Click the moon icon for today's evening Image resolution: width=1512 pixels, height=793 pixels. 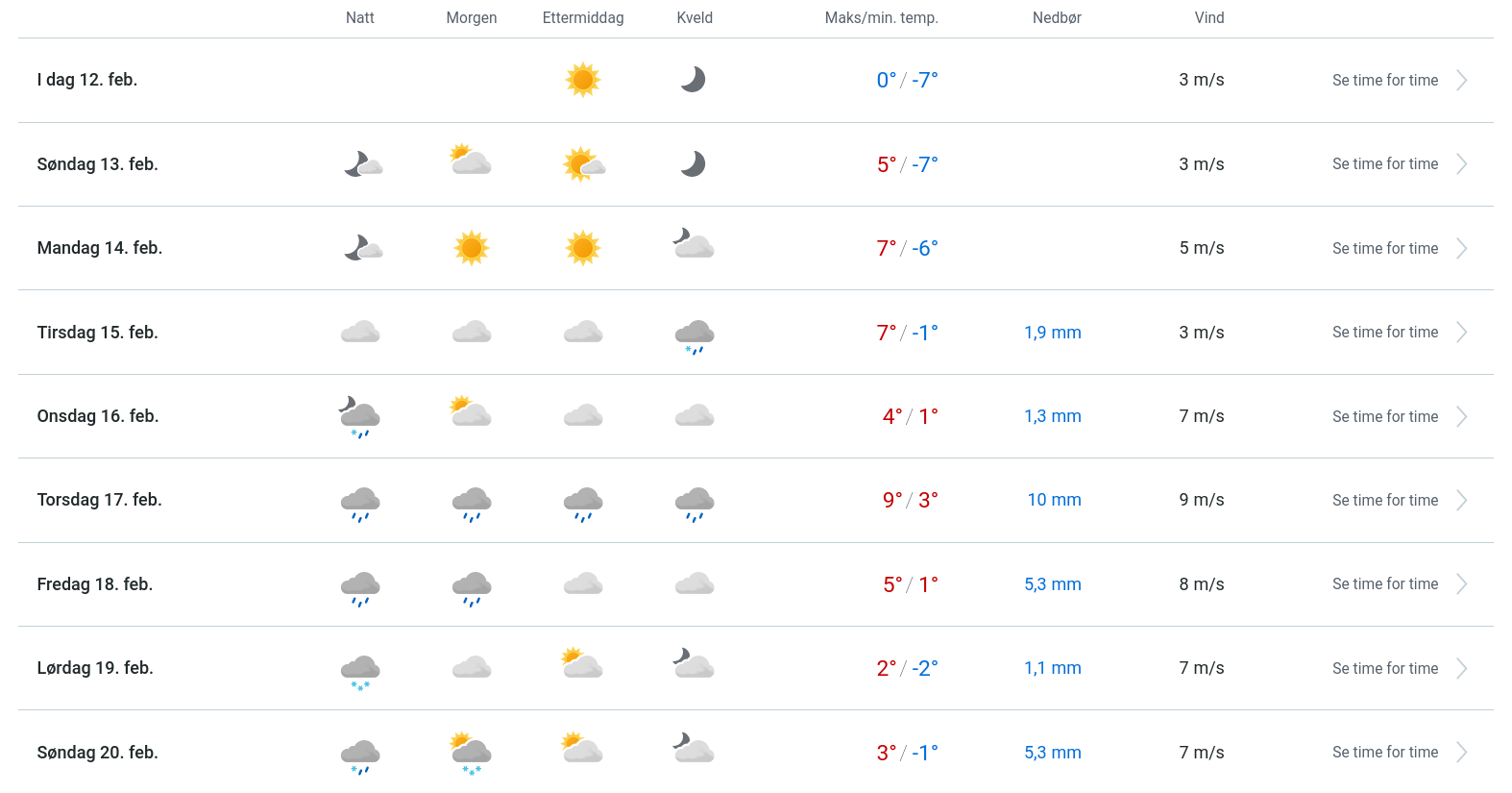coord(694,80)
